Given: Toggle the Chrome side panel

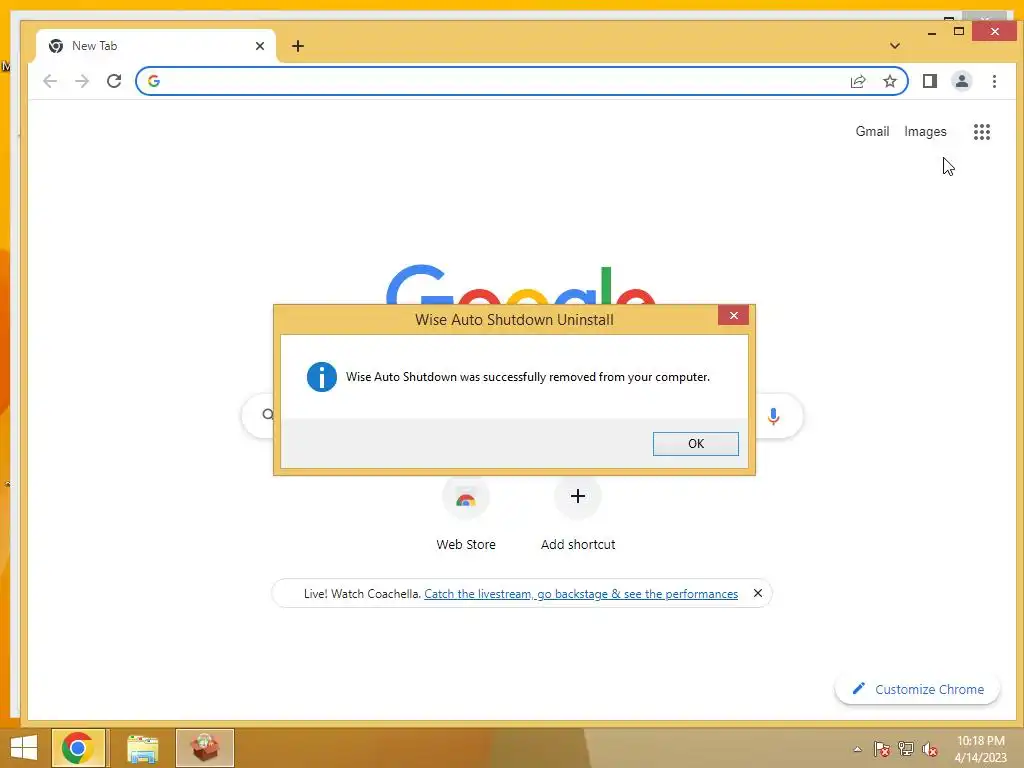Looking at the screenshot, I should pos(930,81).
